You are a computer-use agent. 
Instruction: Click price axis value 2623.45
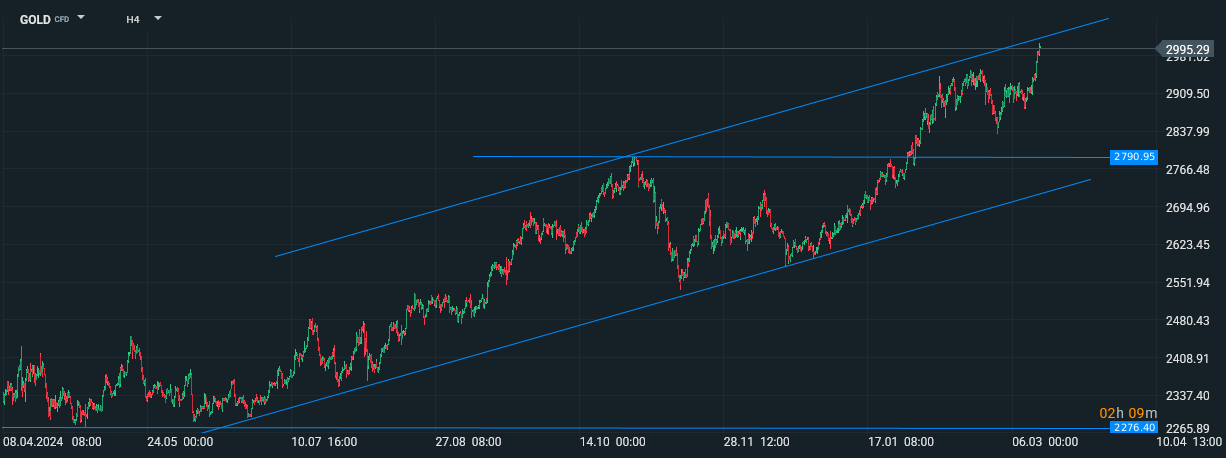(1187, 245)
